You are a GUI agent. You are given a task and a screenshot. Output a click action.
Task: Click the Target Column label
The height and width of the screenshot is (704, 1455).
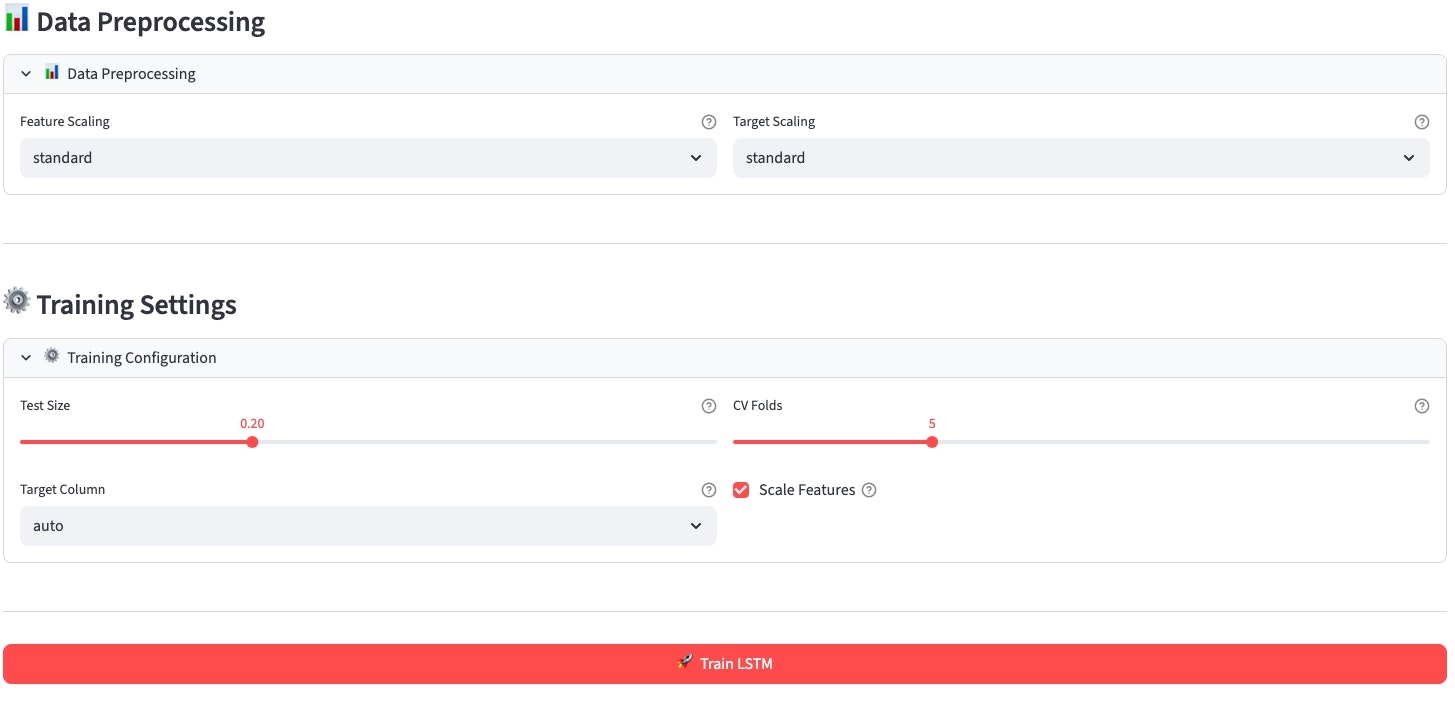(x=62, y=490)
